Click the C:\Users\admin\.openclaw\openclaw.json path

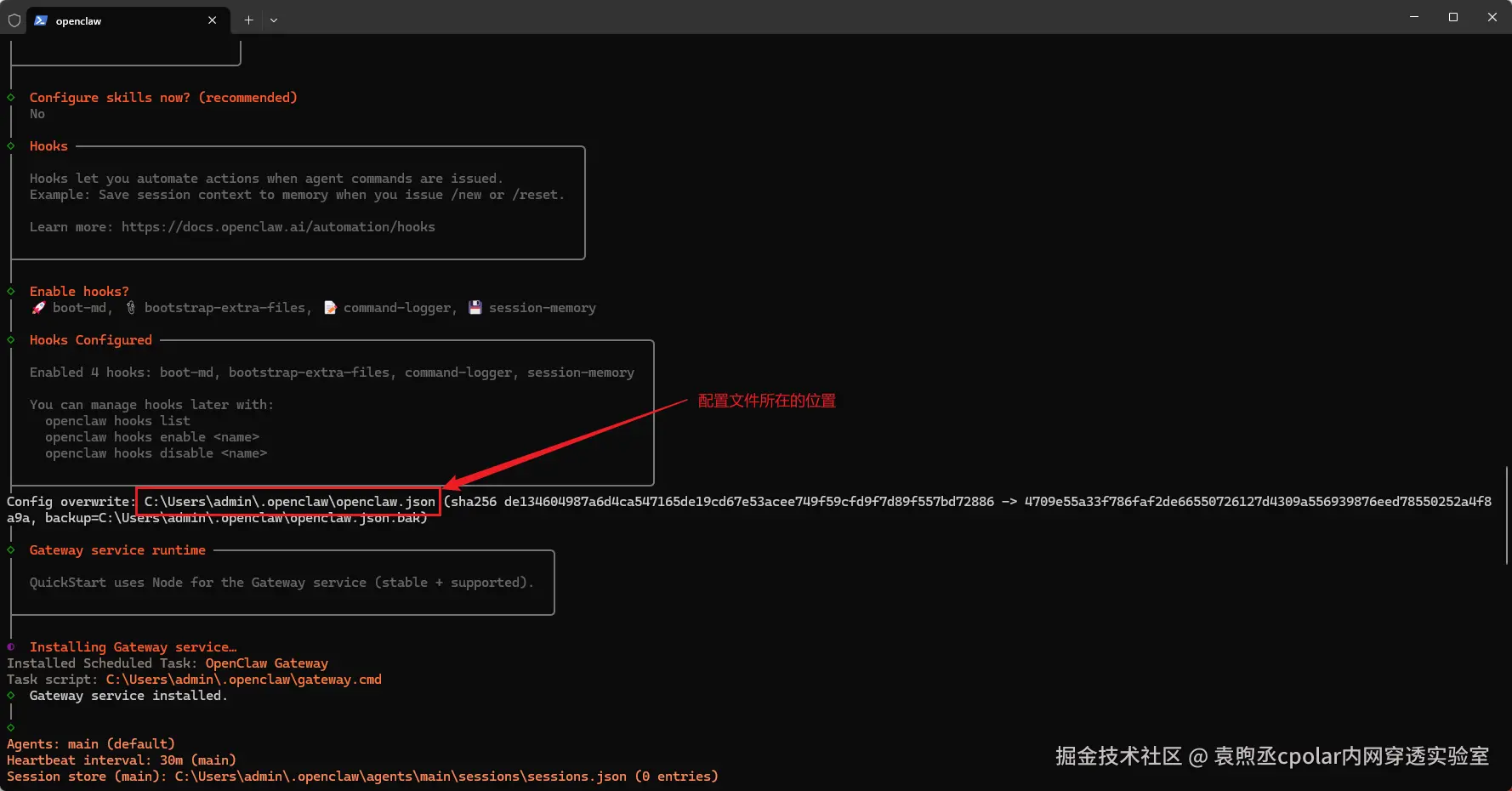pos(289,502)
